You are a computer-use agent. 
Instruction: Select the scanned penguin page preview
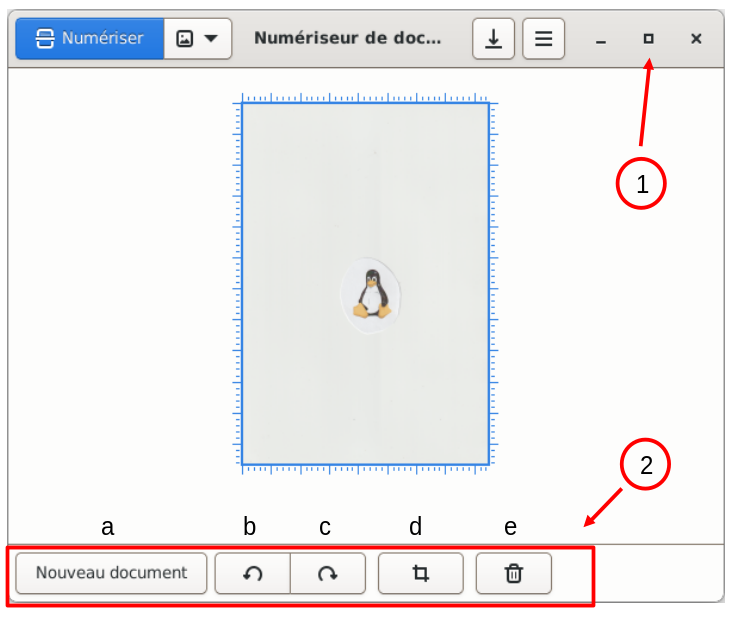(366, 284)
